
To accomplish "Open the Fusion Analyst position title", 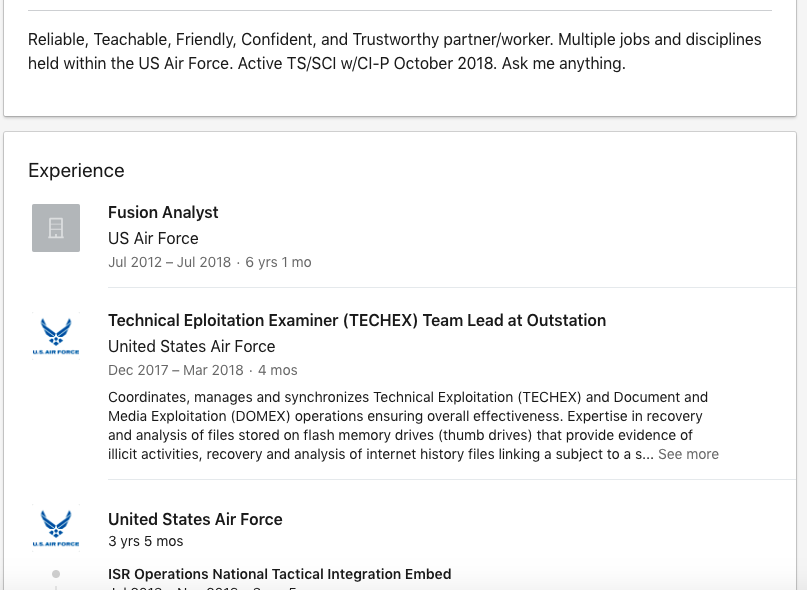I will click(163, 212).
